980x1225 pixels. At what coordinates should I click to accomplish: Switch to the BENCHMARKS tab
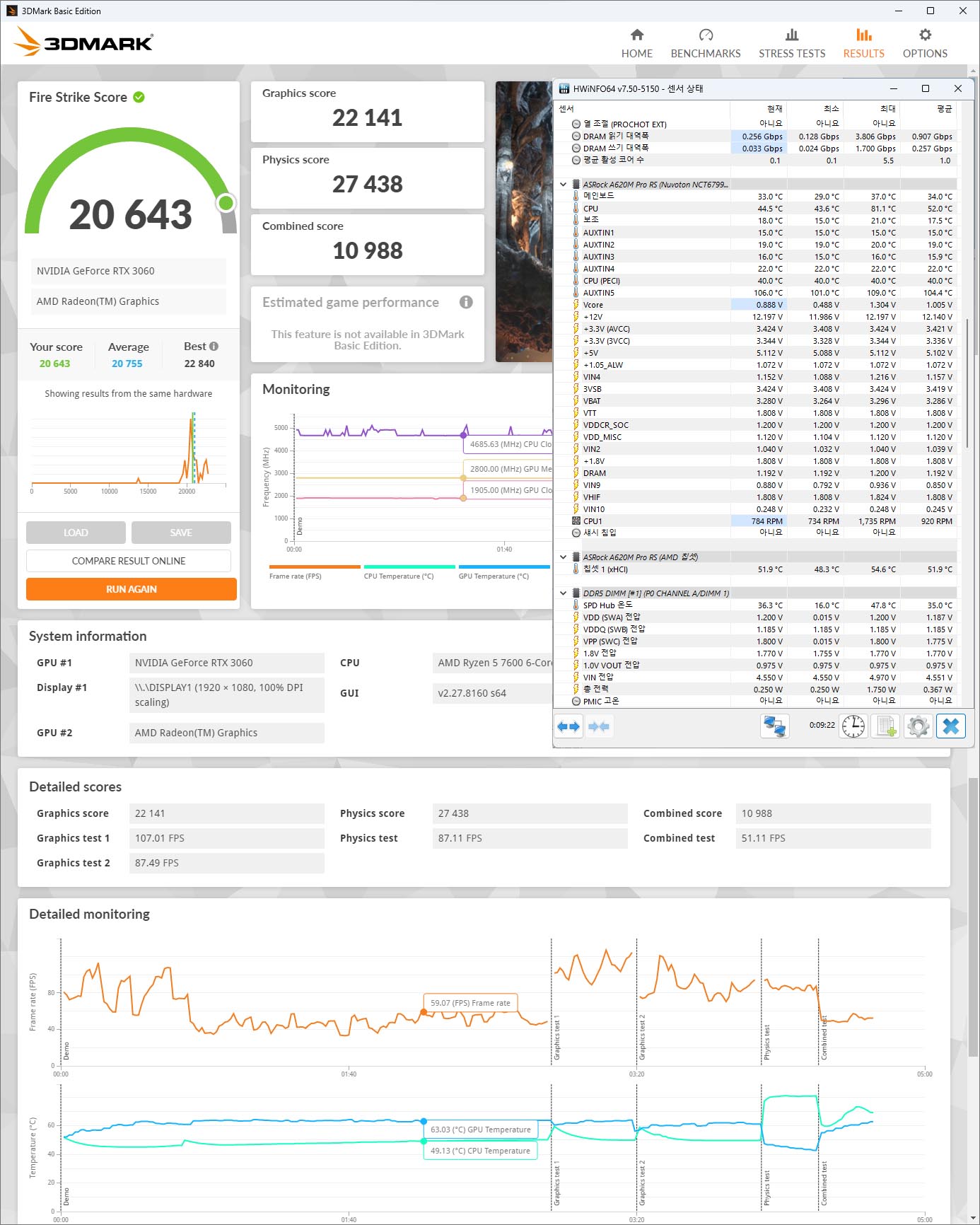(705, 44)
